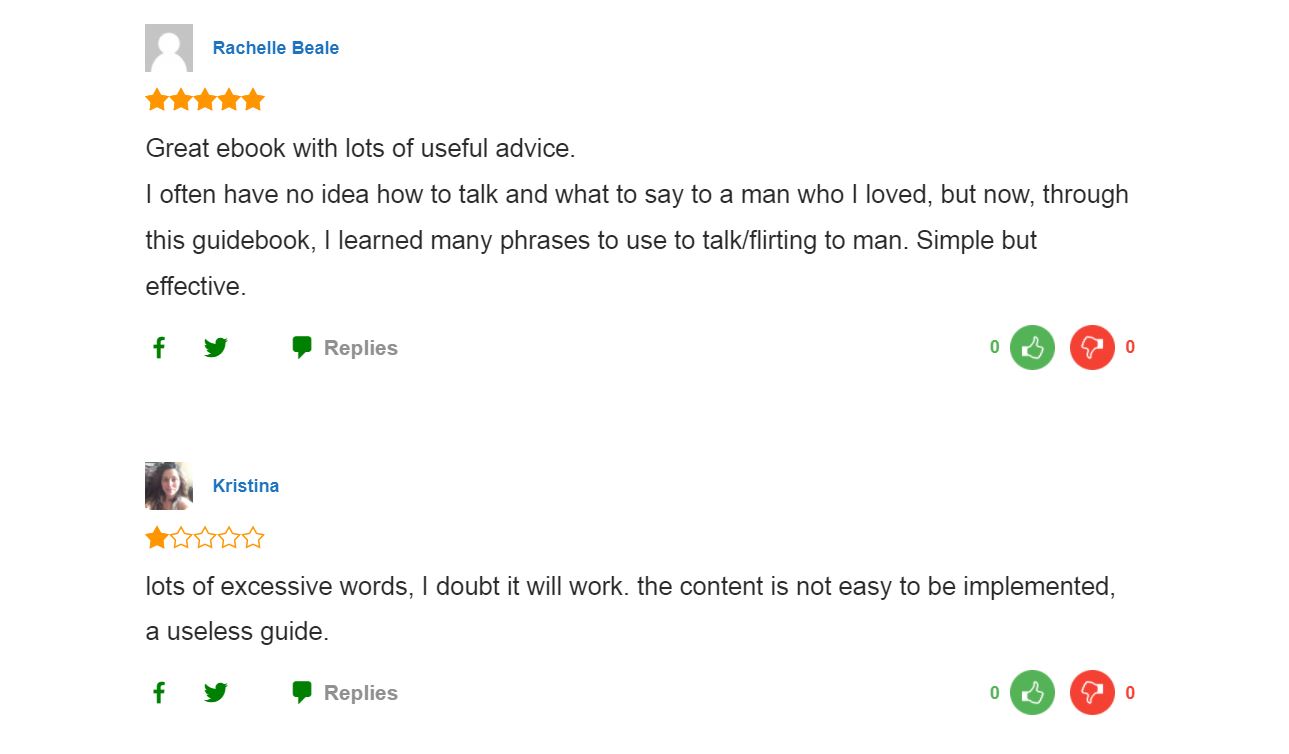
Task: Share Kristina's review on Facebook
Action: tap(158, 693)
